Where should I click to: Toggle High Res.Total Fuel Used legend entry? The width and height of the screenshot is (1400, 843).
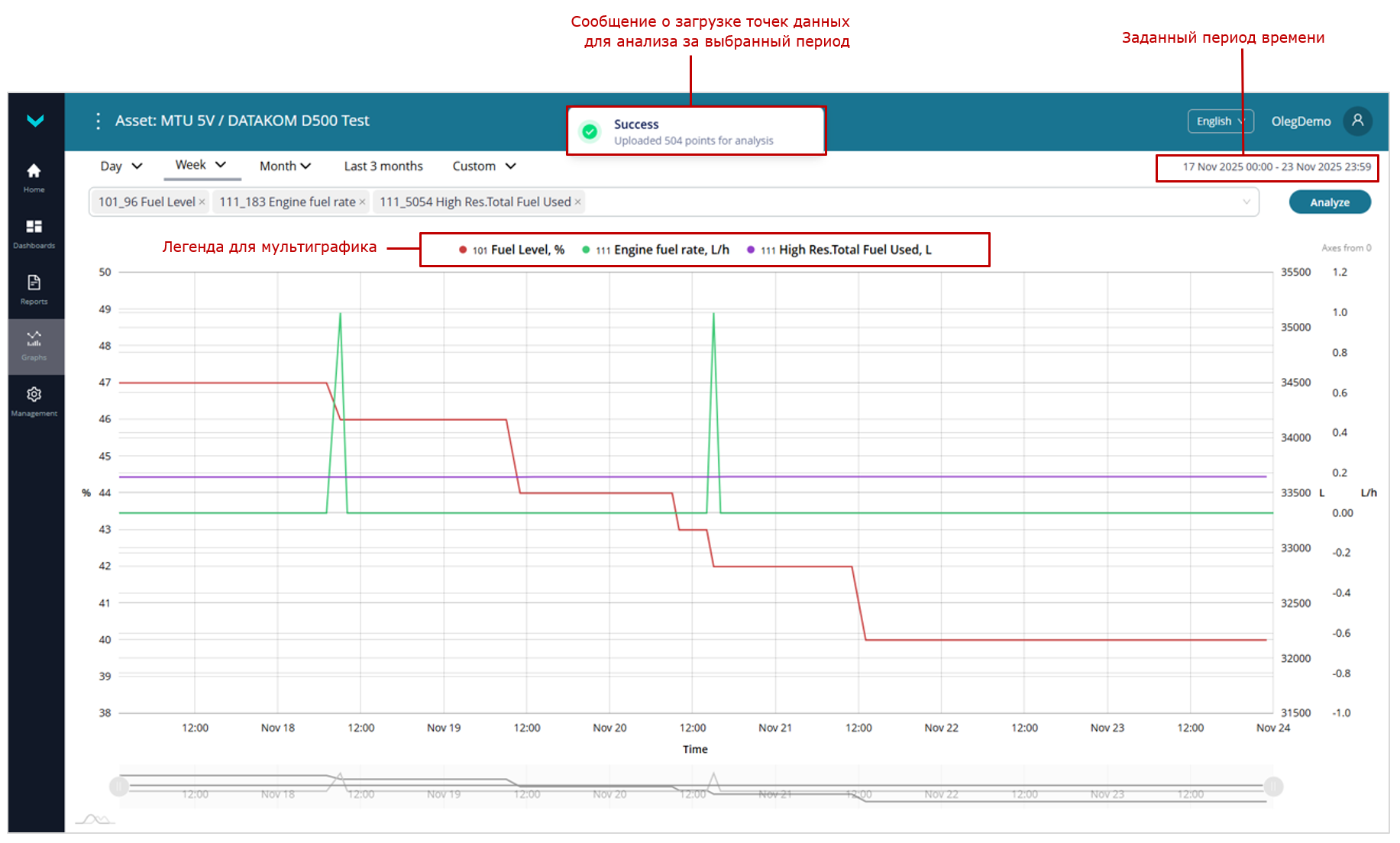pyautogui.click(x=839, y=250)
